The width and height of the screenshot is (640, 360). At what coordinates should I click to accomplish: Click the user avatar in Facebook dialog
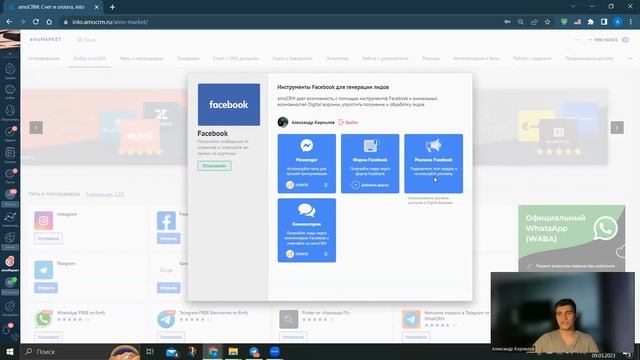click(x=283, y=122)
